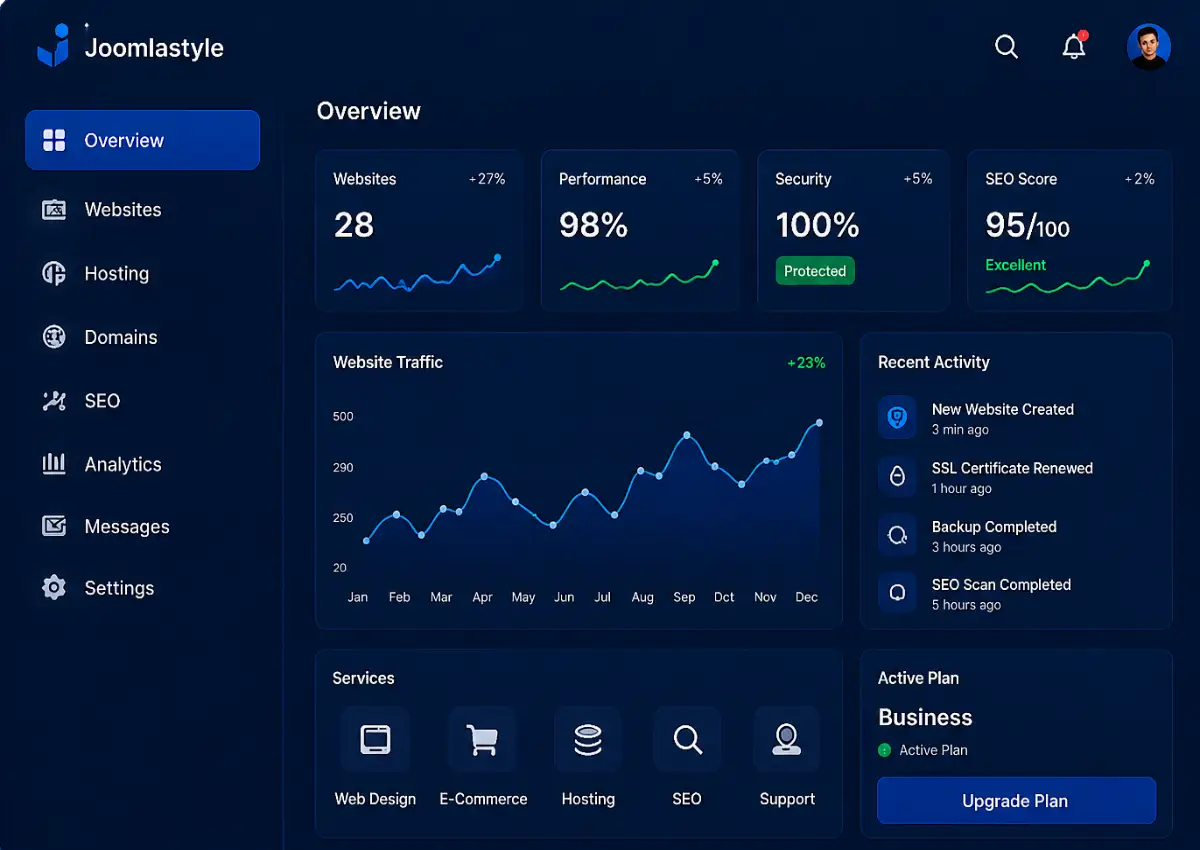Click the Backup Completed activity icon
The image size is (1200, 850).
click(x=897, y=535)
